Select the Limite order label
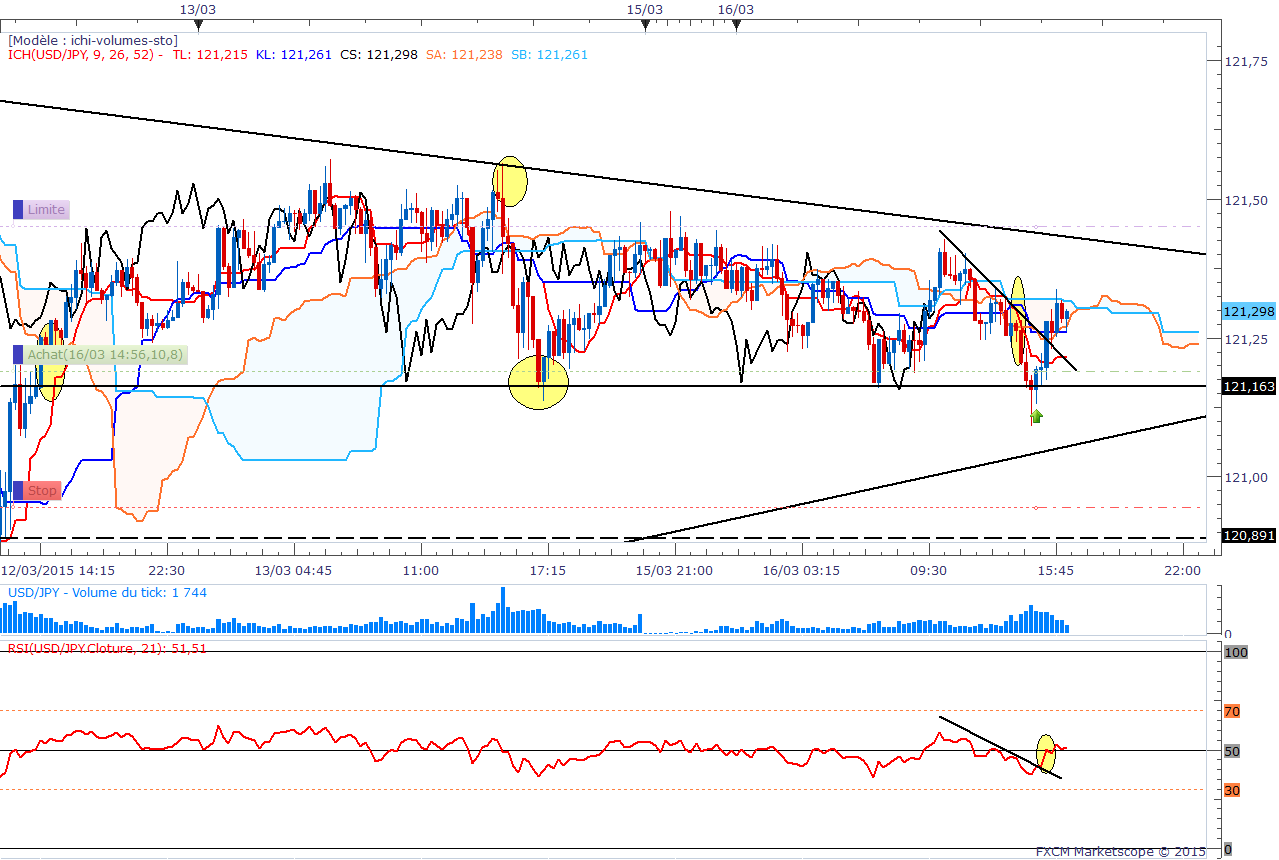 tap(40, 210)
